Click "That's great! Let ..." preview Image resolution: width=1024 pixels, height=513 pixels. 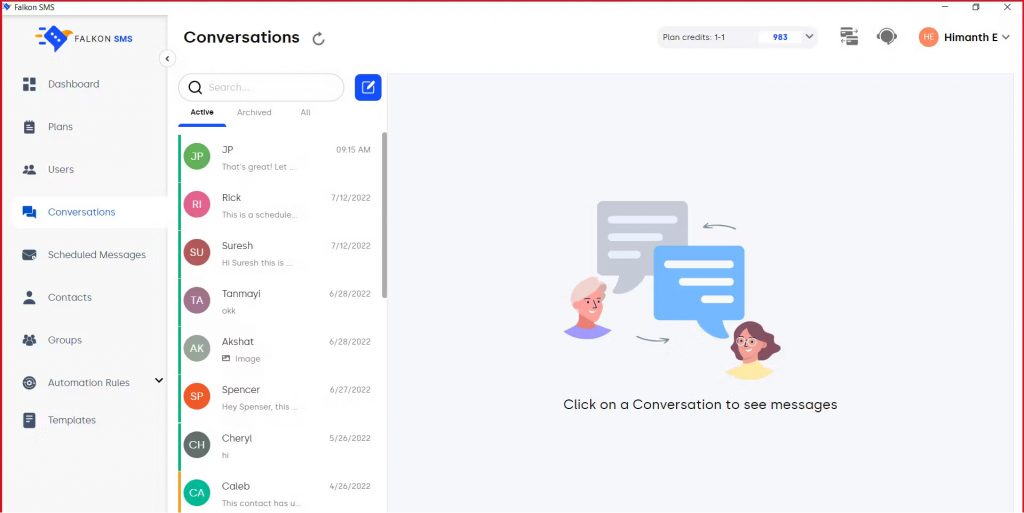(259, 167)
